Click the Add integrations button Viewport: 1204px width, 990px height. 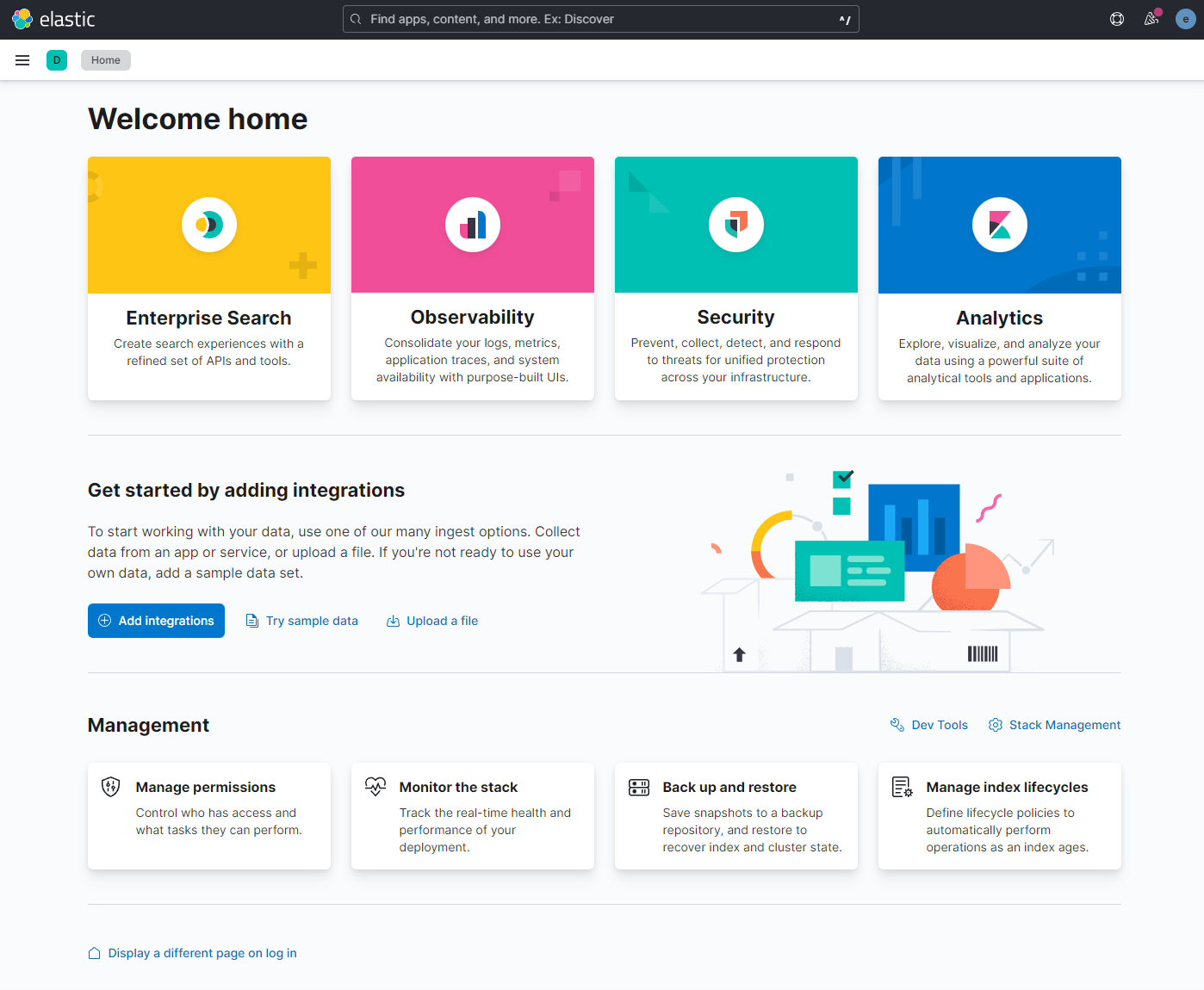[156, 621]
